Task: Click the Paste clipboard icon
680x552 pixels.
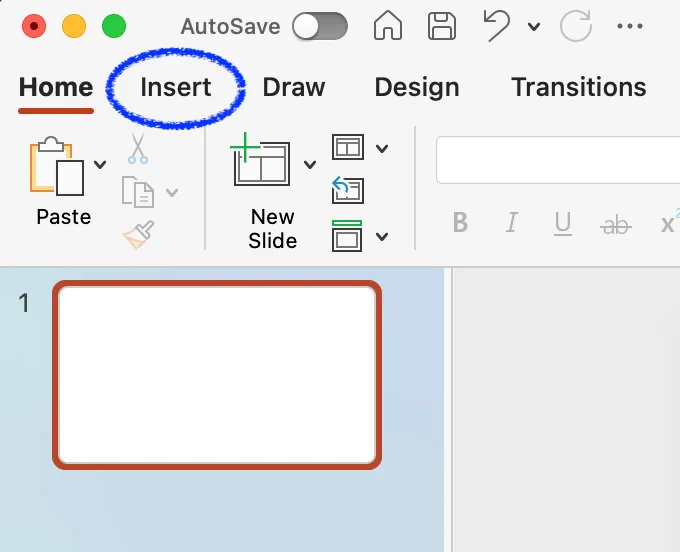Action: (57, 166)
